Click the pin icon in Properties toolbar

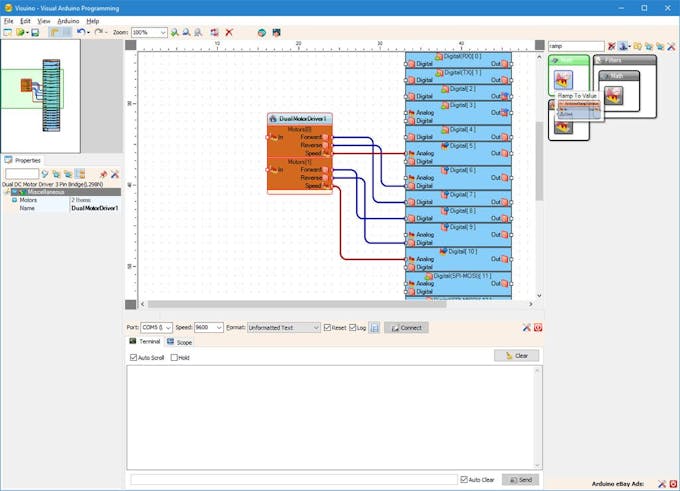coord(103,174)
